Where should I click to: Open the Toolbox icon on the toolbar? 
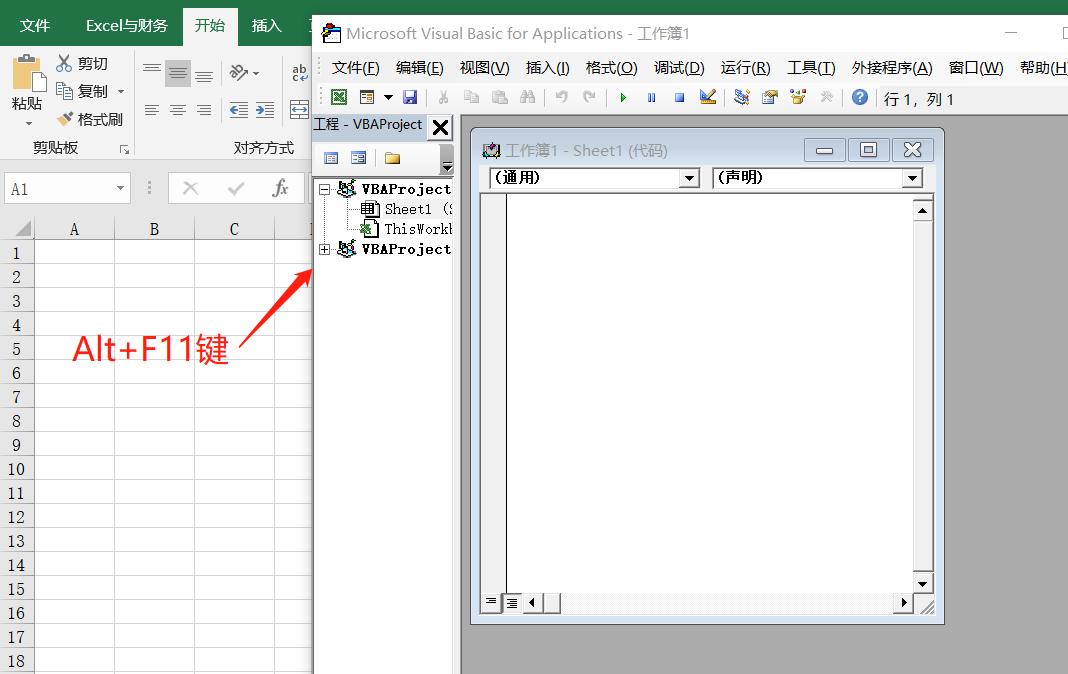pyautogui.click(x=825, y=97)
